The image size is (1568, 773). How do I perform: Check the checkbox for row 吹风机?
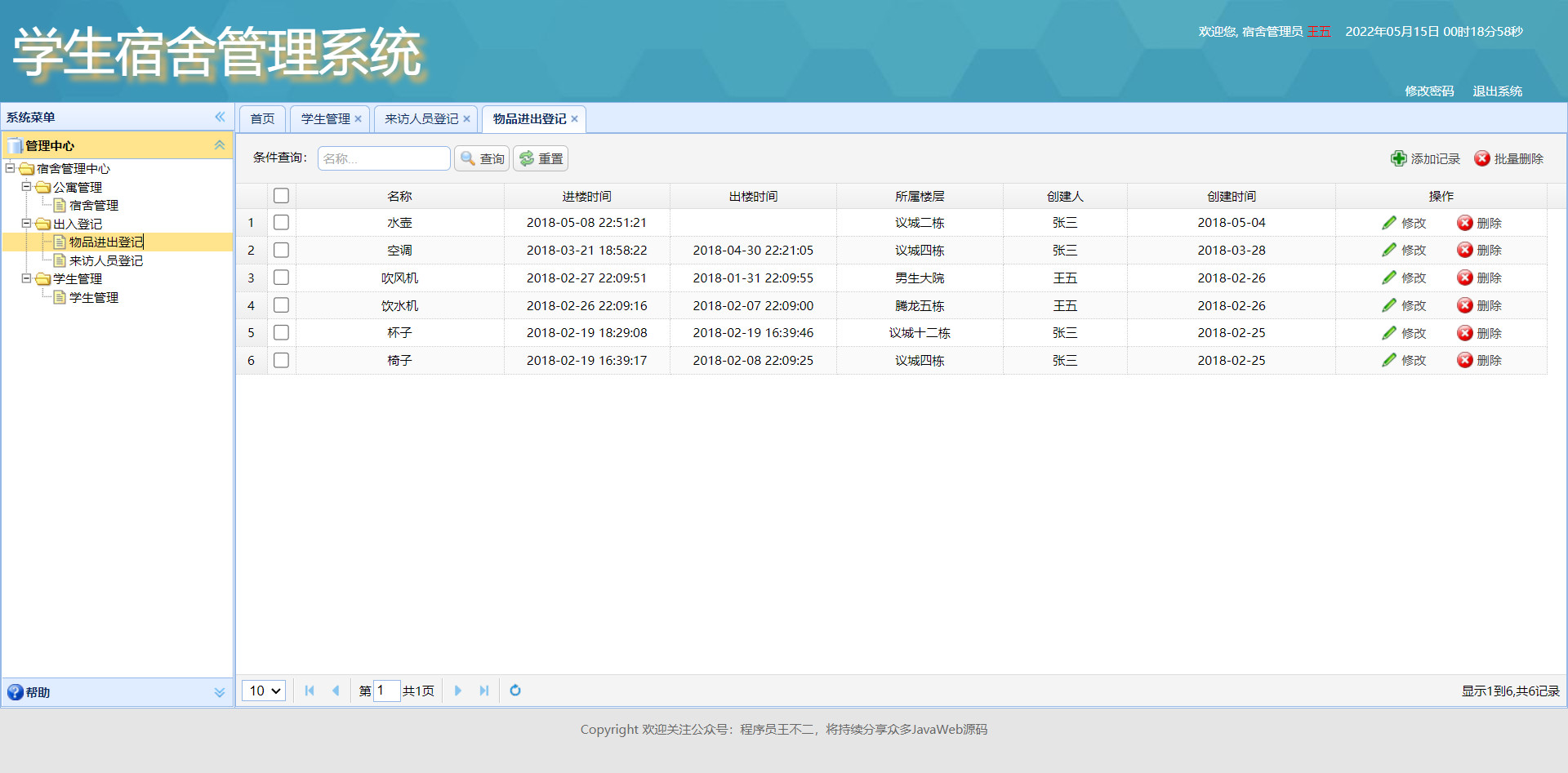point(281,278)
